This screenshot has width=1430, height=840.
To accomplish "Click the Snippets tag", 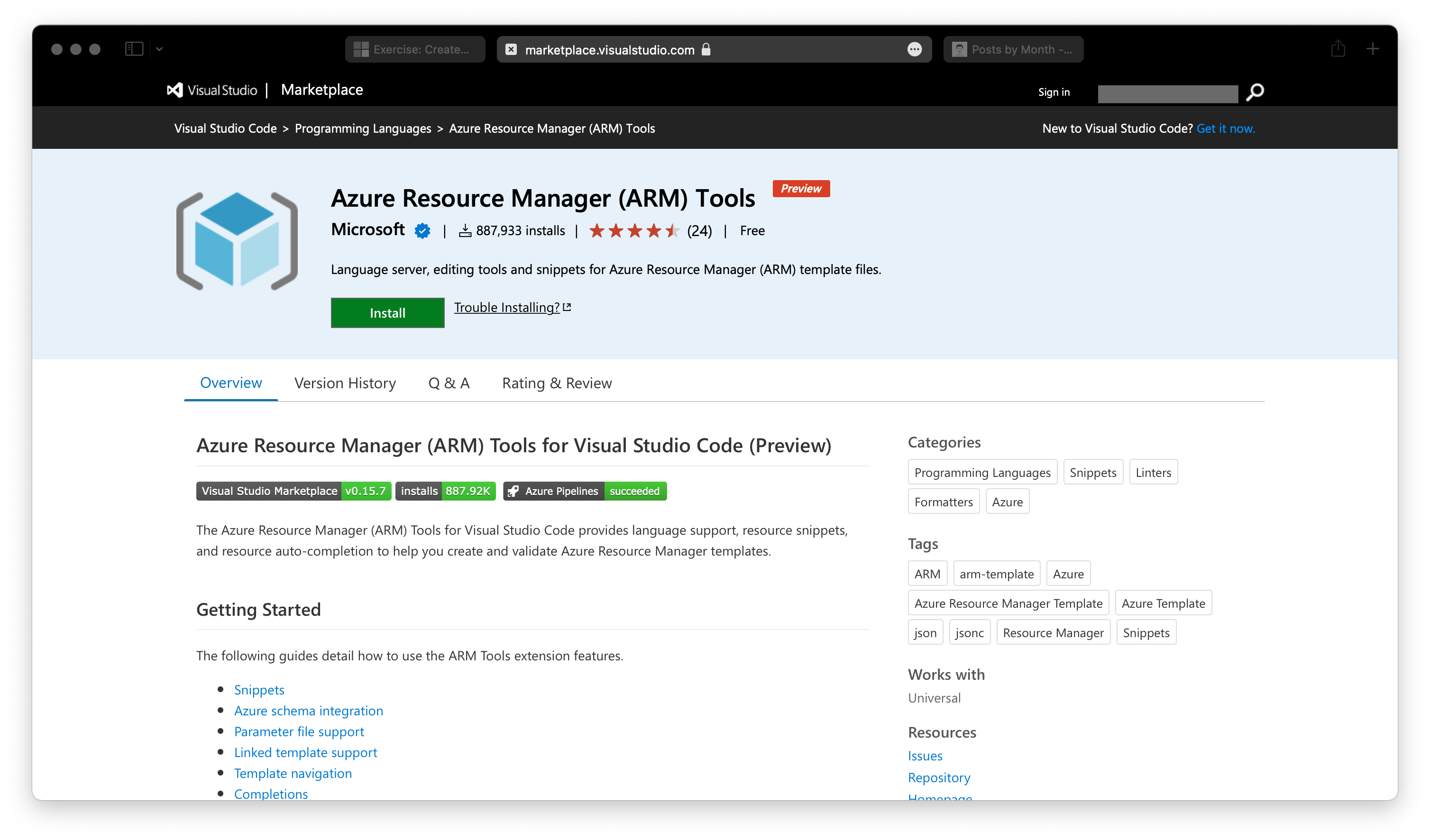I will (1146, 632).
